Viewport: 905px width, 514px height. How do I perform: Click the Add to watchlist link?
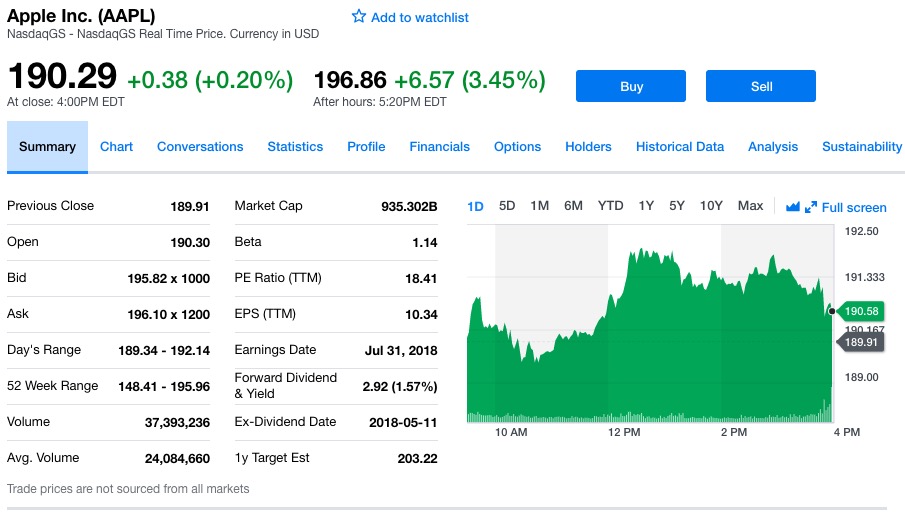(x=420, y=17)
